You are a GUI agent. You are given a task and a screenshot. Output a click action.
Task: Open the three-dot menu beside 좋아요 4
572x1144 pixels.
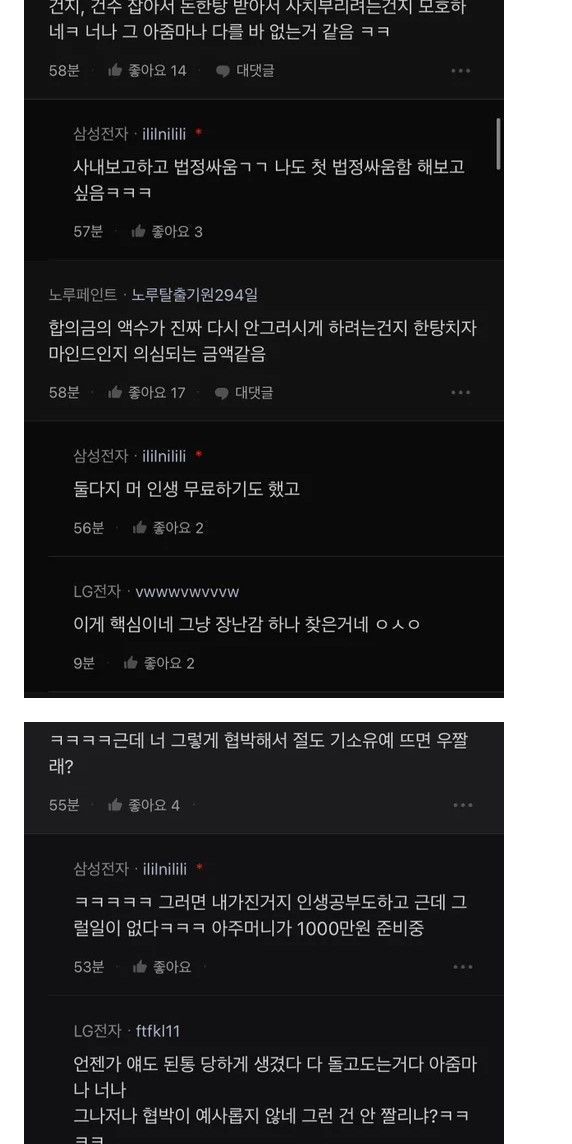(x=463, y=805)
